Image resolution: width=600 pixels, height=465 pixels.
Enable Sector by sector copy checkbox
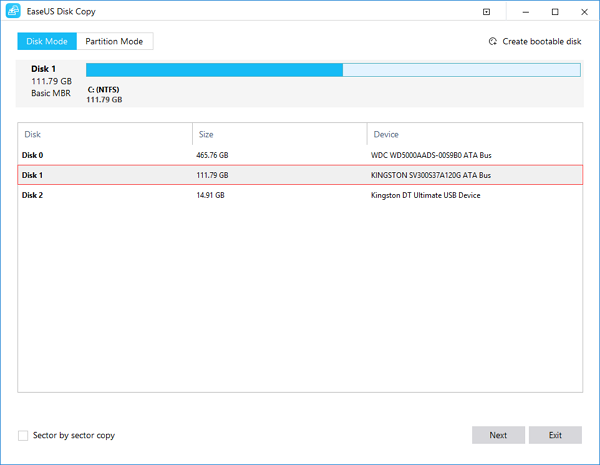[23, 436]
